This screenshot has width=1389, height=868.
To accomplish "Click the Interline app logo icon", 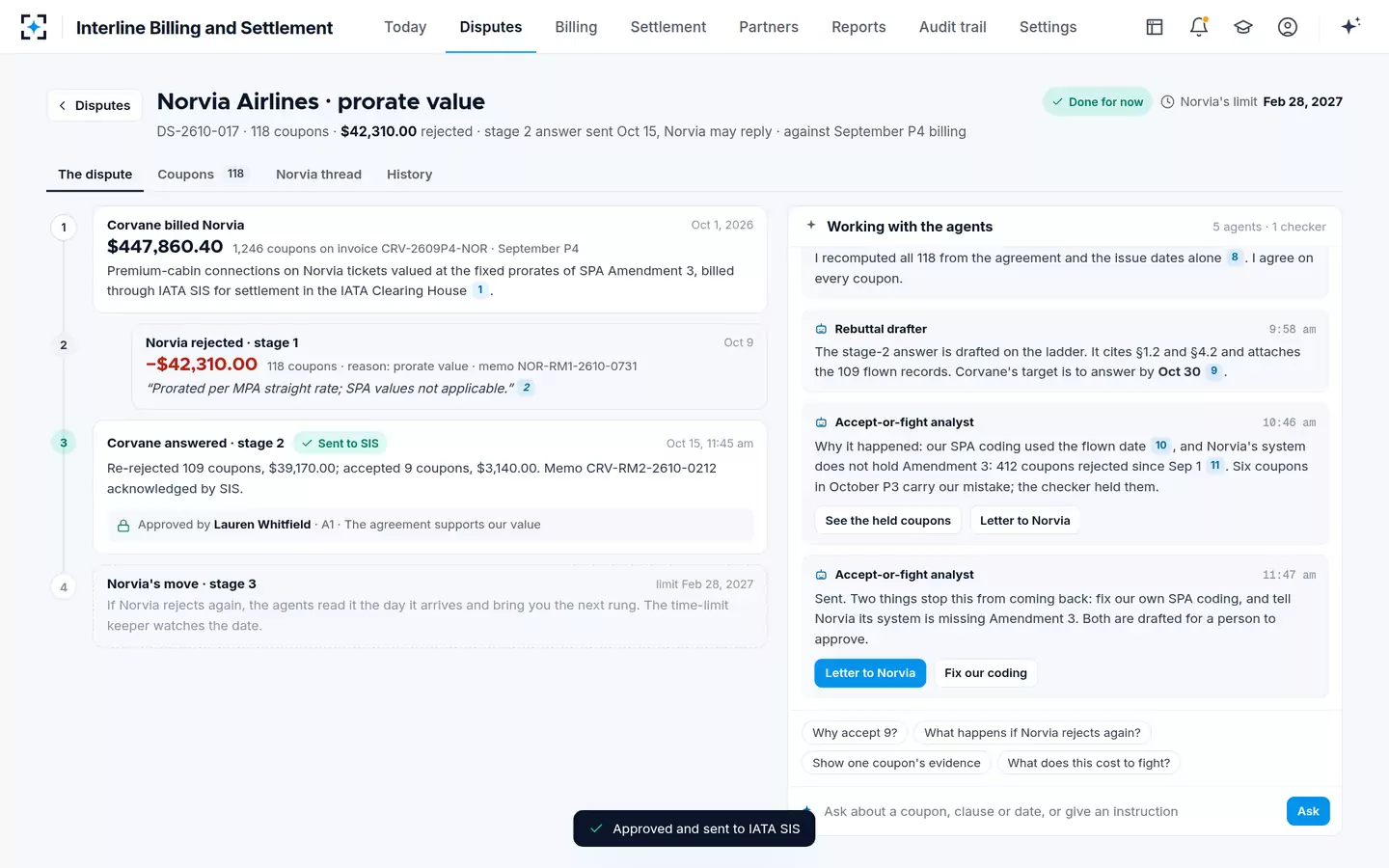I will click(x=34, y=27).
